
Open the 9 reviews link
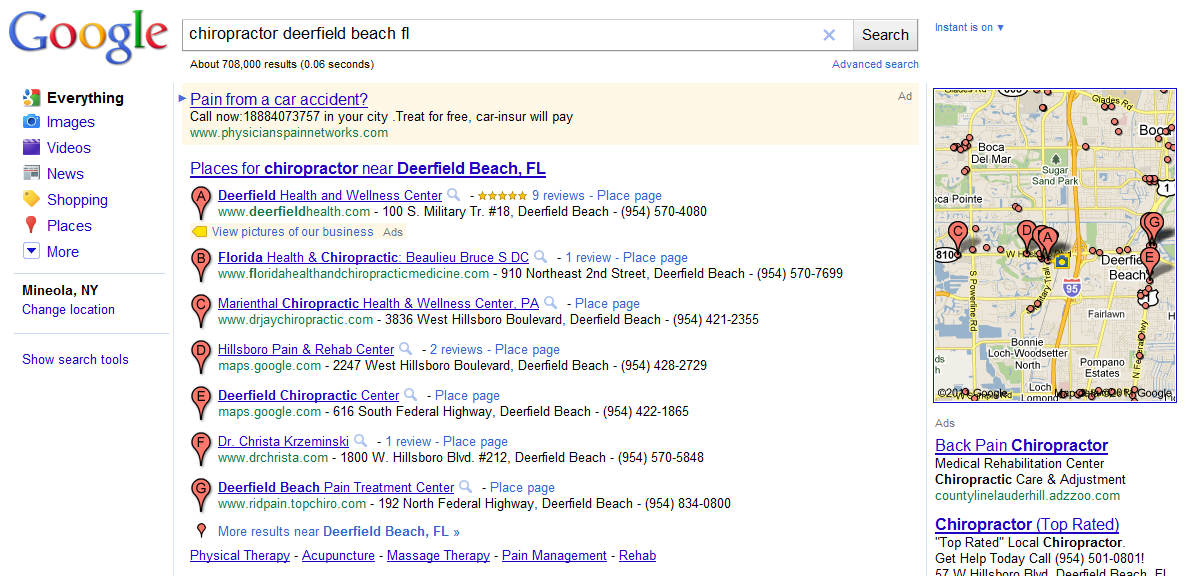558,196
